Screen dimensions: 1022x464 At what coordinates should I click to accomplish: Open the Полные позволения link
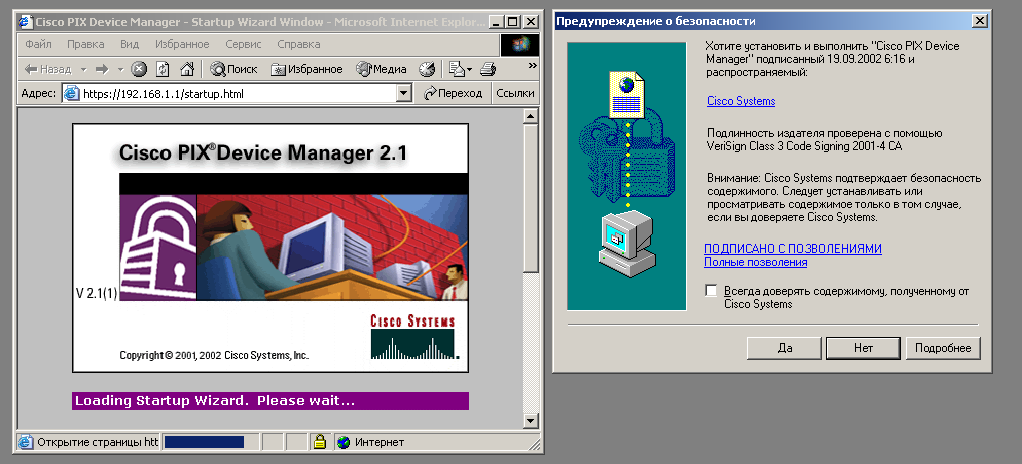click(x=755, y=263)
